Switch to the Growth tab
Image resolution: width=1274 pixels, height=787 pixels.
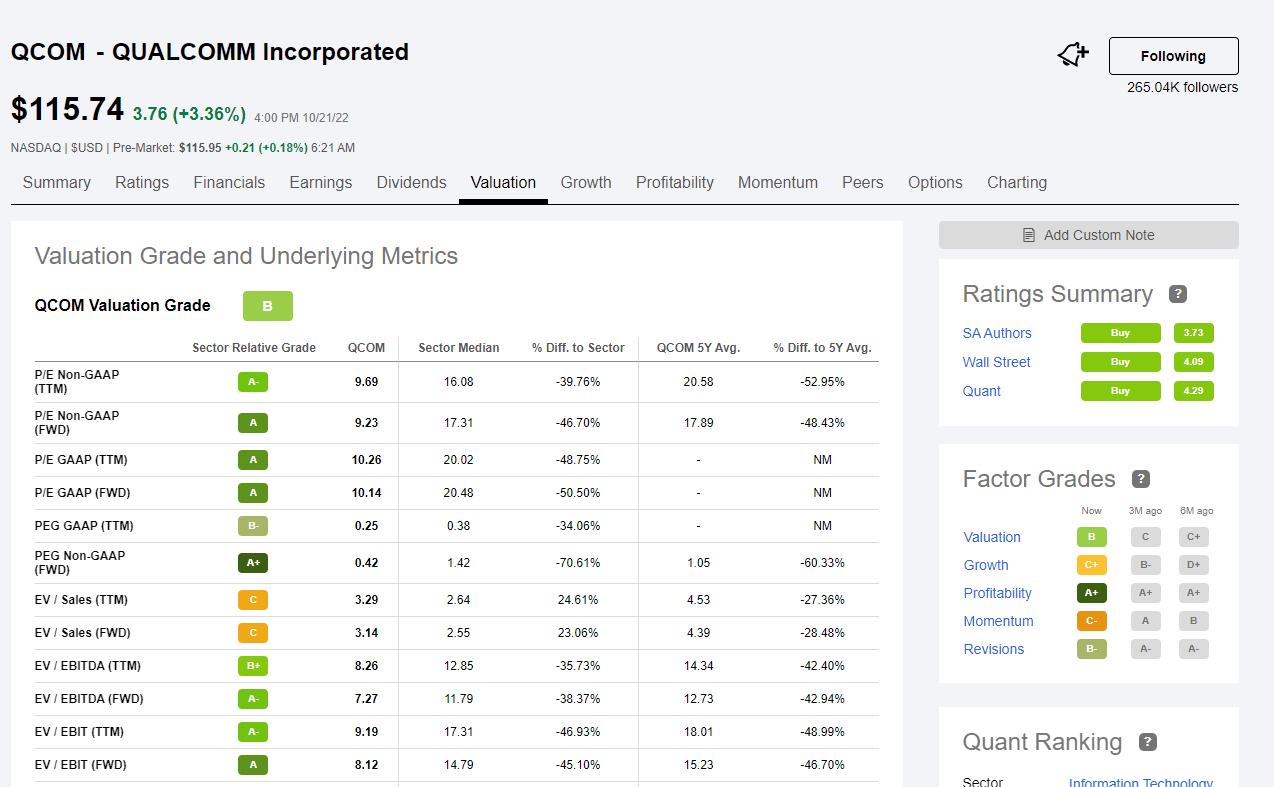(x=586, y=183)
